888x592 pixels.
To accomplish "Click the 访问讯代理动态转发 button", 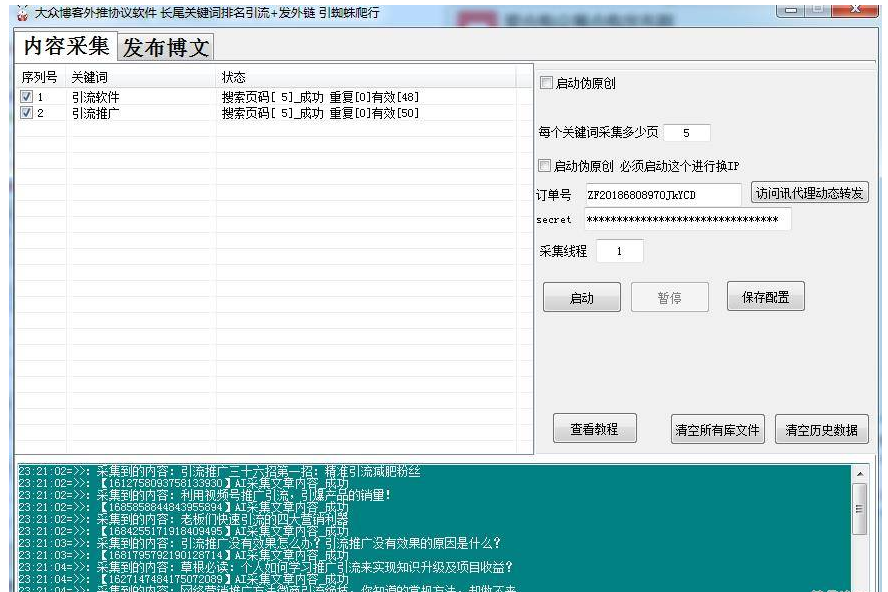I will (809, 193).
